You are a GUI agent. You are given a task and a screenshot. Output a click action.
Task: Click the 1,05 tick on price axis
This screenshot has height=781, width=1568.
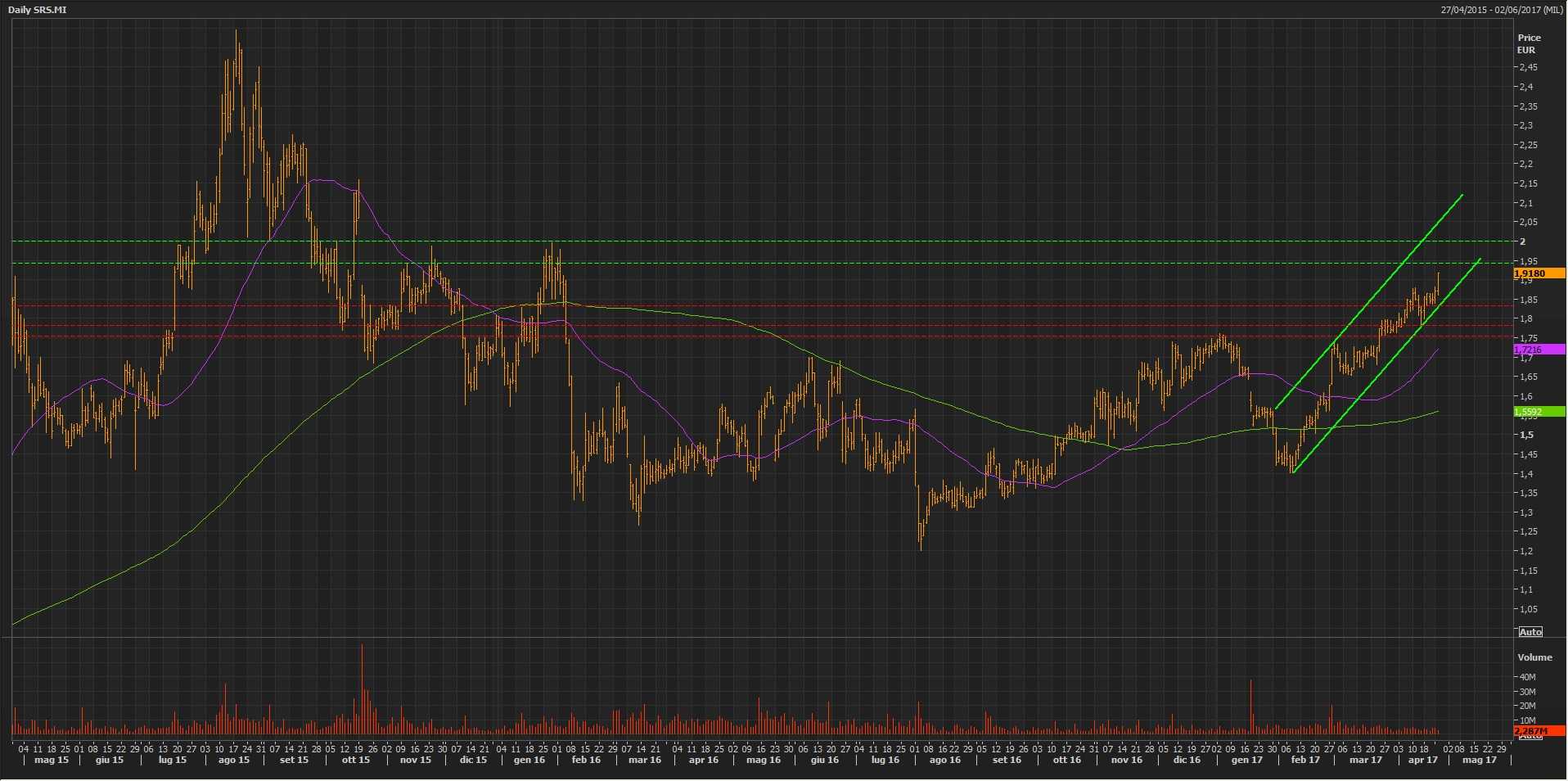point(1527,609)
